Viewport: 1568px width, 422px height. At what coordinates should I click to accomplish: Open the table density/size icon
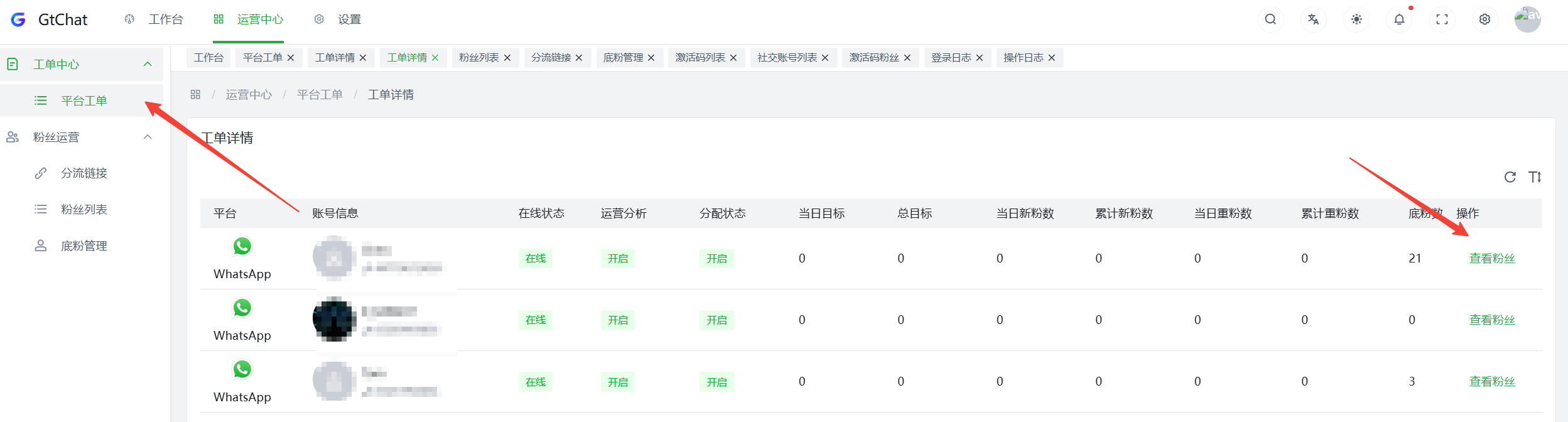[x=1535, y=177]
